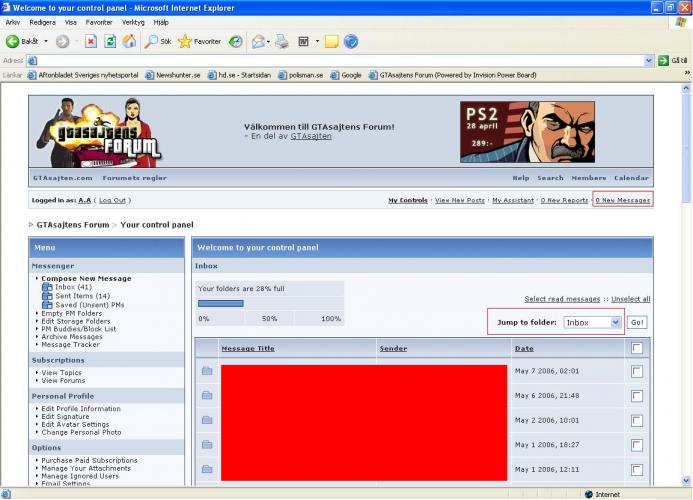Open the Favoriter star toolbar button
The height and width of the screenshot is (500, 693).
pos(200,42)
